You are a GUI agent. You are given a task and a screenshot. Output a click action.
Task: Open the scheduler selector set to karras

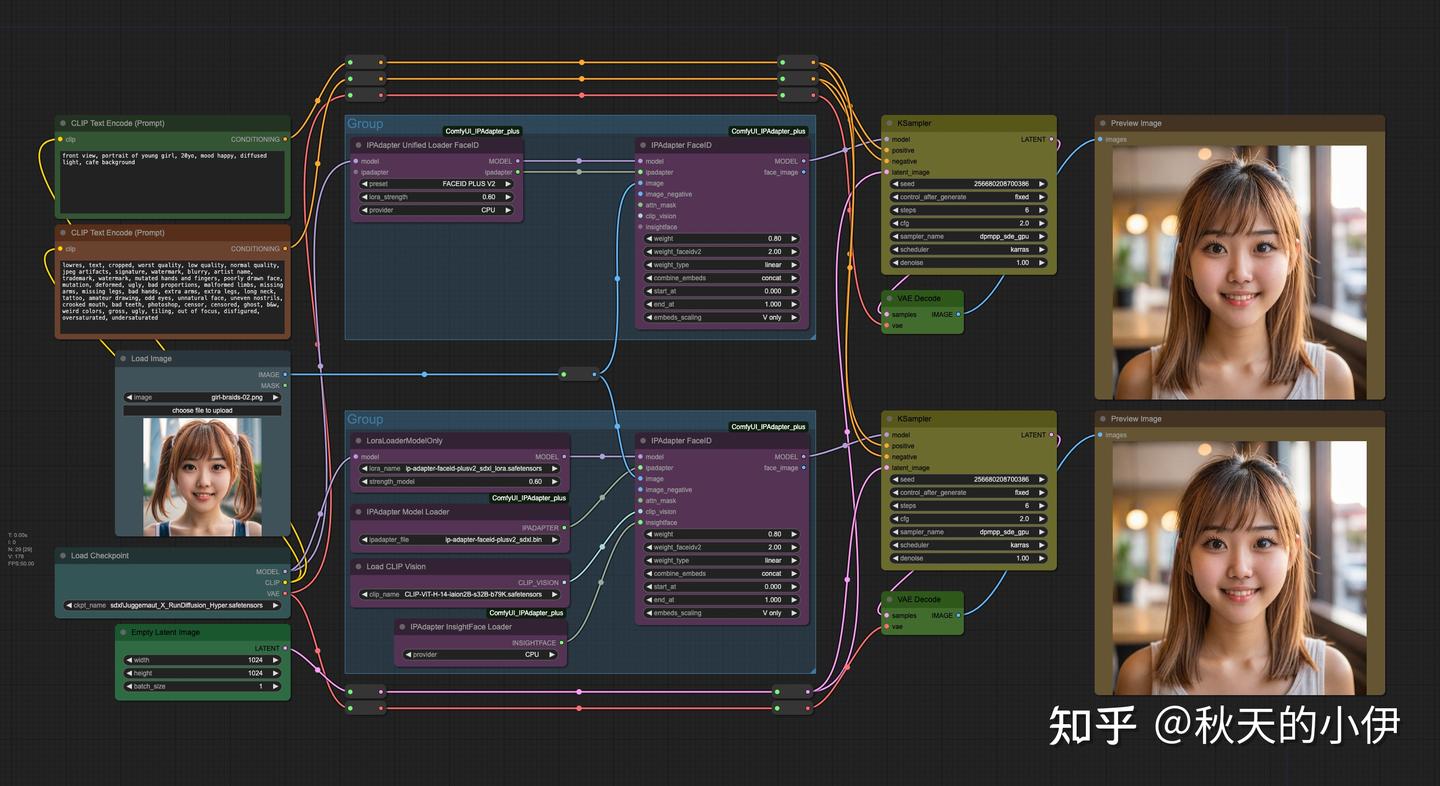tap(968, 249)
